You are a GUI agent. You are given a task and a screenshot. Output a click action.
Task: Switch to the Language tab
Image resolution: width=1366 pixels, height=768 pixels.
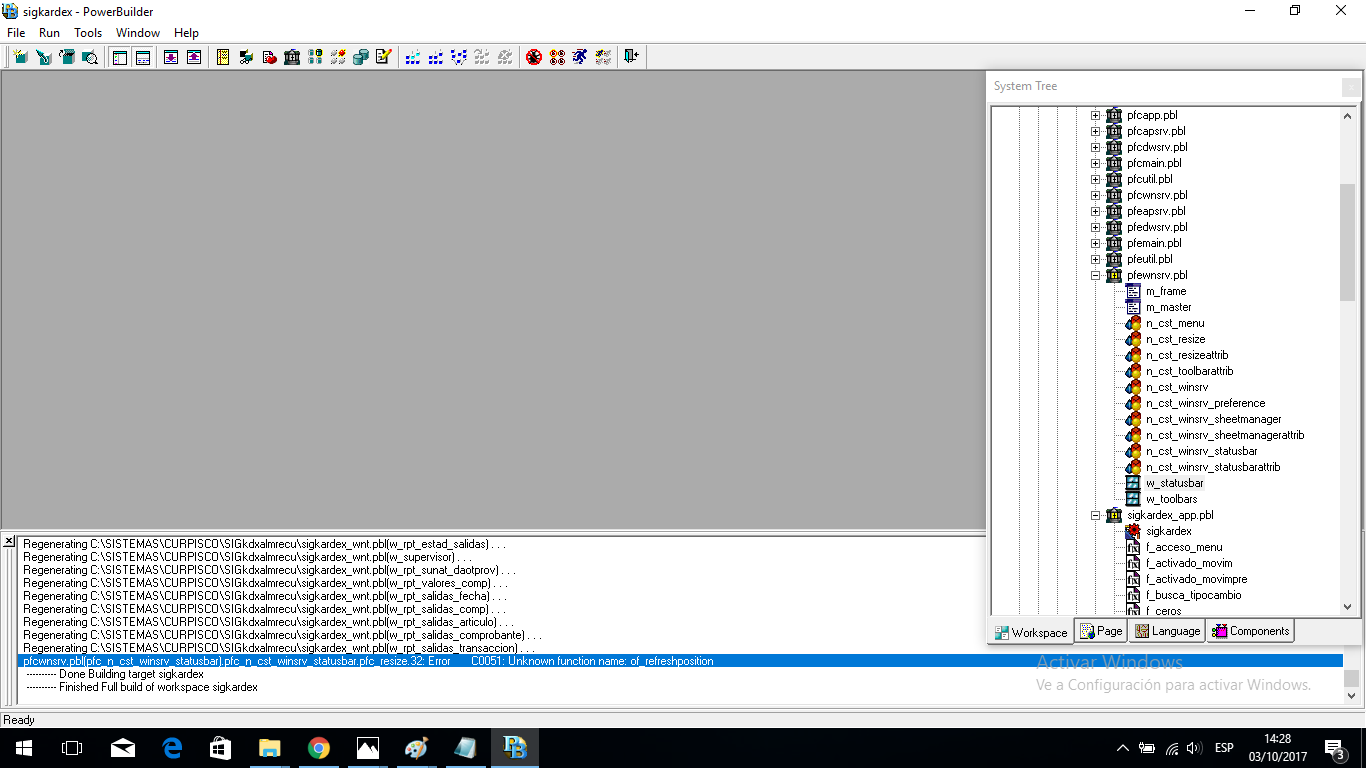1166,631
